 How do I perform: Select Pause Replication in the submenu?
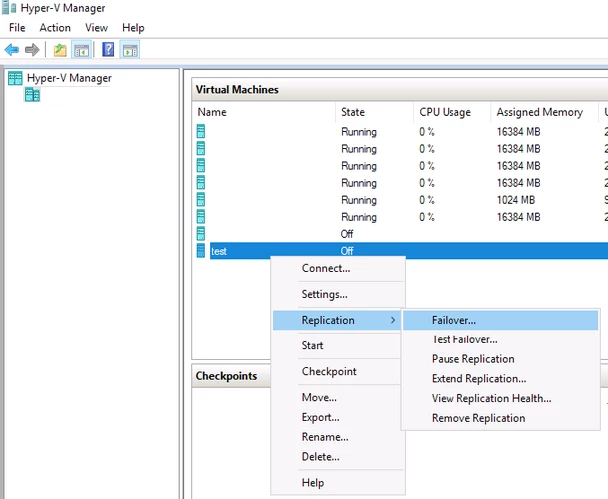click(500, 359)
